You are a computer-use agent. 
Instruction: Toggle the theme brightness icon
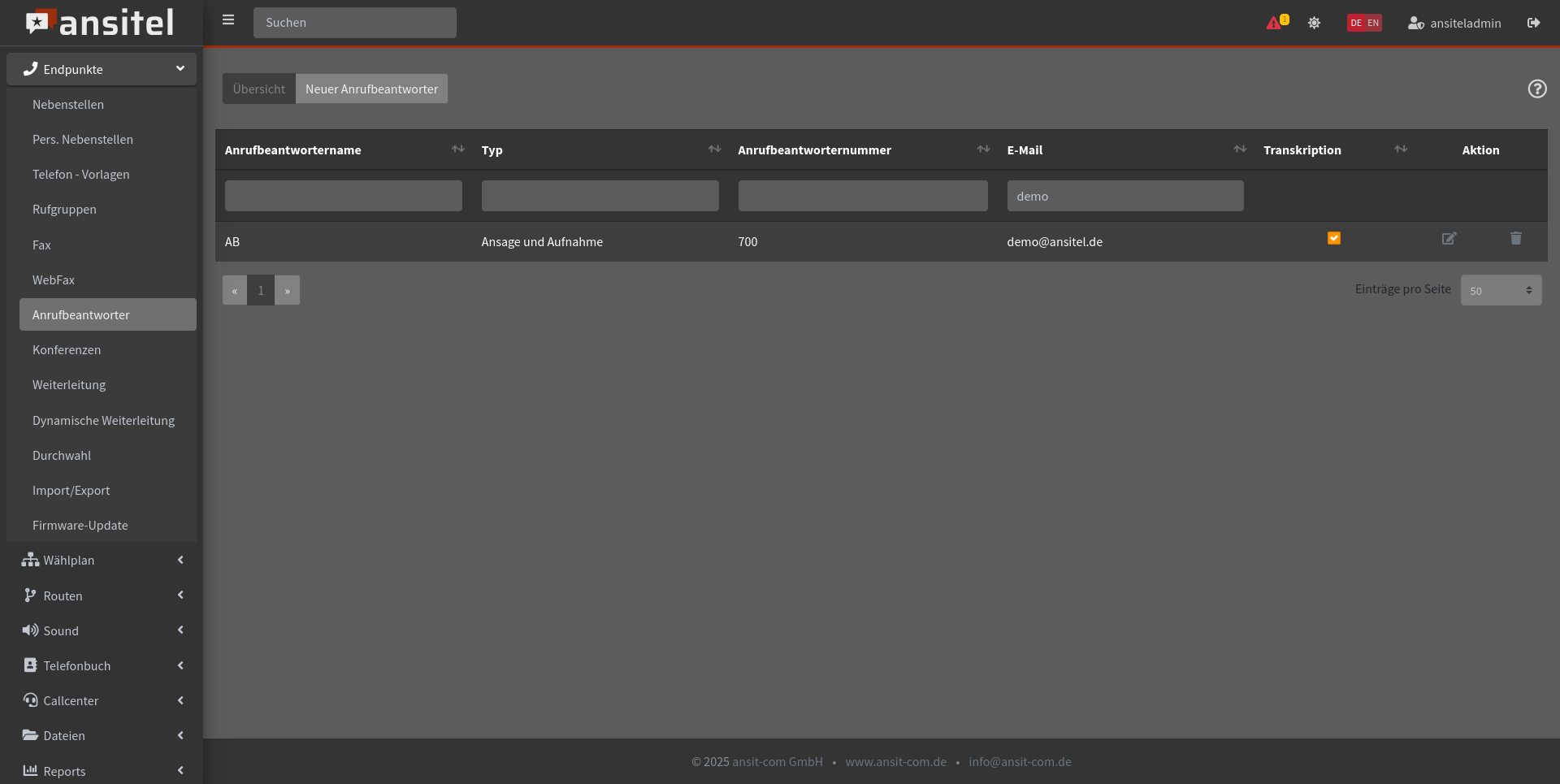1314,23
